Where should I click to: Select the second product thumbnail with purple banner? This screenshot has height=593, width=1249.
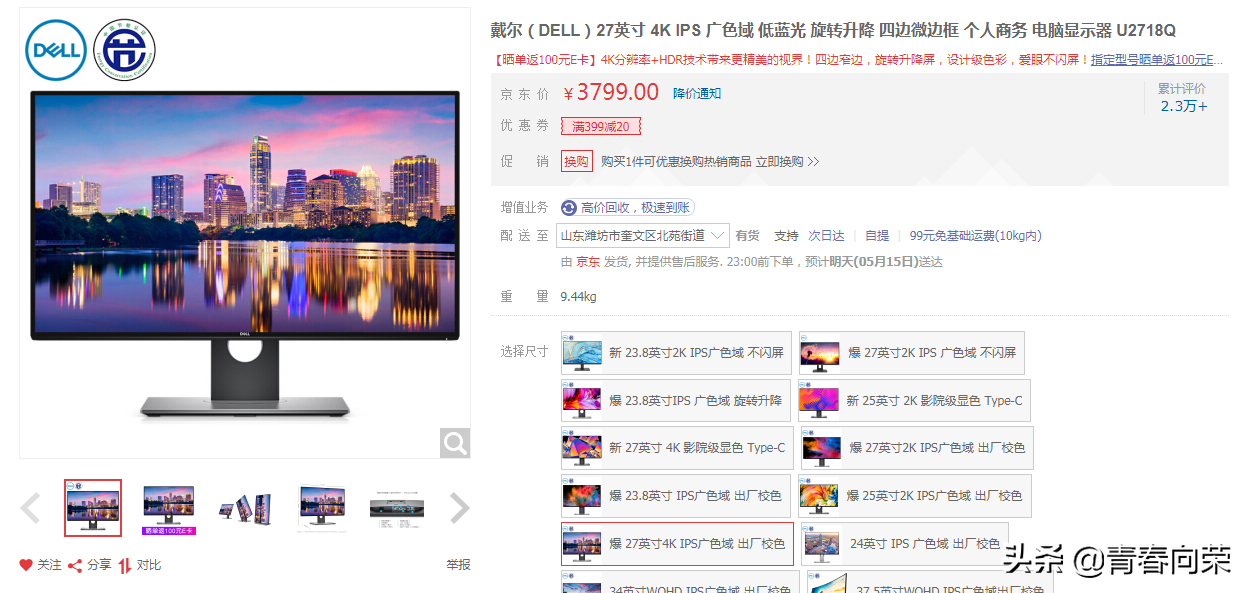(168, 508)
